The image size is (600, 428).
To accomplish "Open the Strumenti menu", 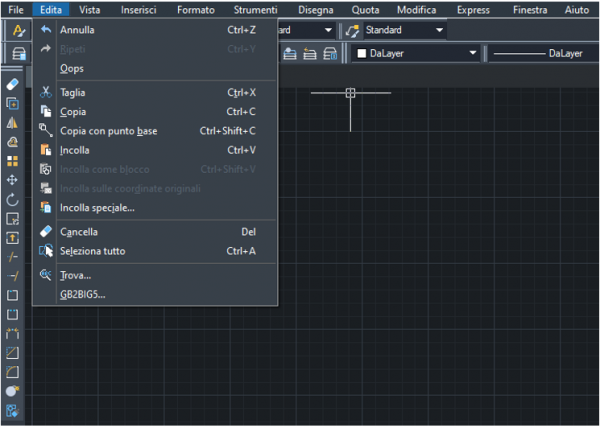I will point(255,10).
